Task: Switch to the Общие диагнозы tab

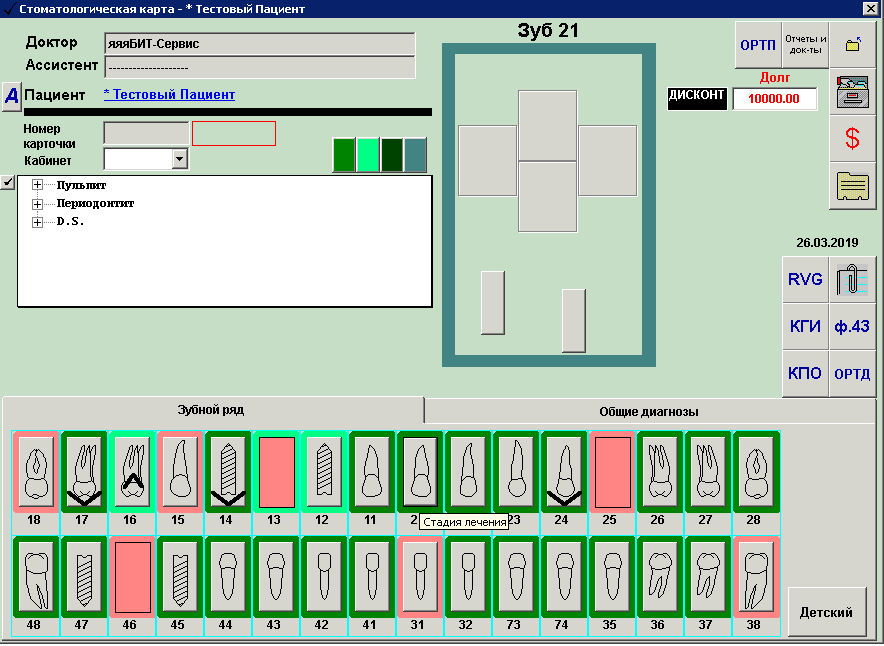Action: pyautogui.click(x=648, y=411)
